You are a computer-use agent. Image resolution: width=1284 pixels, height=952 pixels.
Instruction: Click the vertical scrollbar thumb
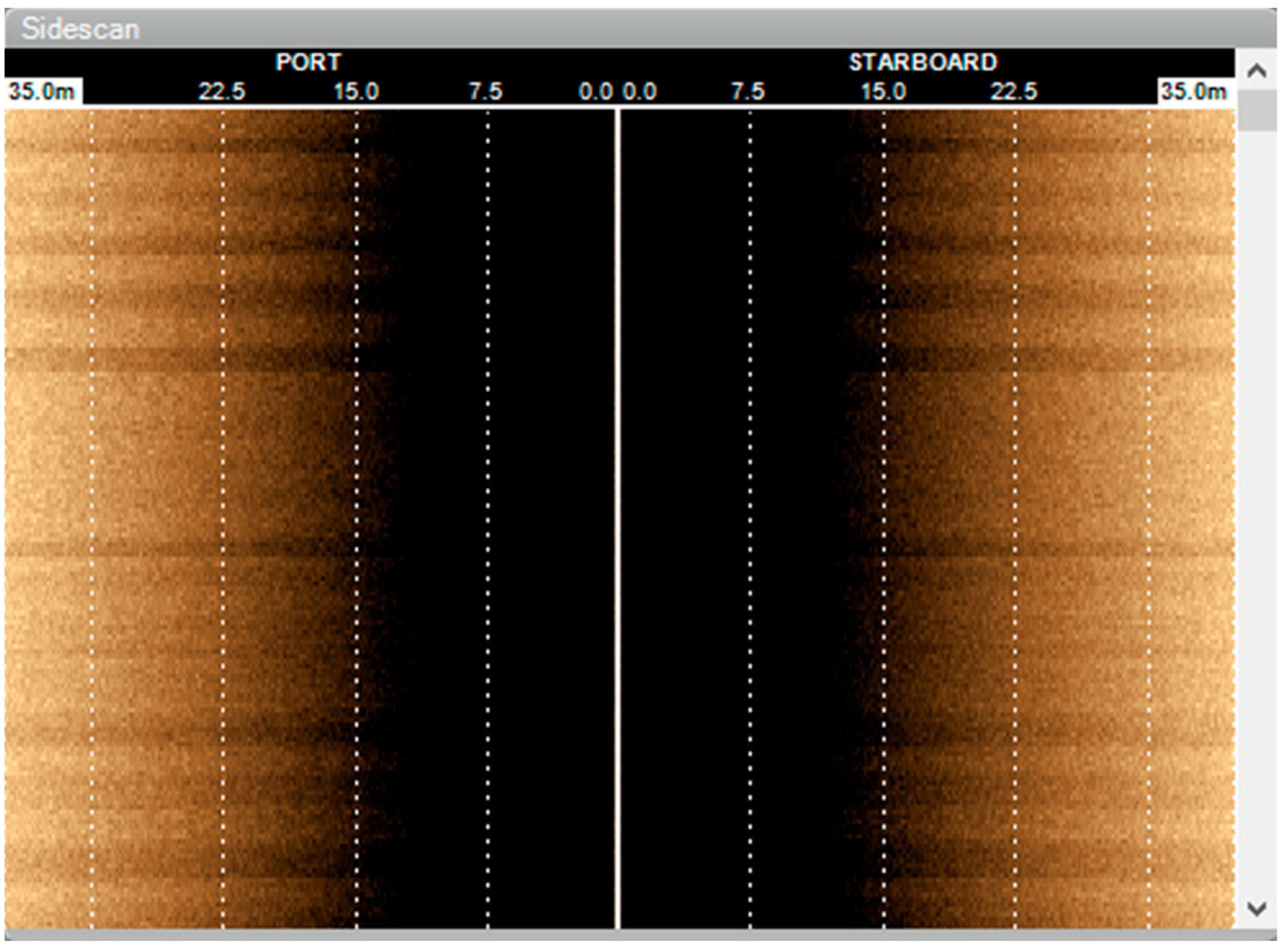coord(1257,110)
